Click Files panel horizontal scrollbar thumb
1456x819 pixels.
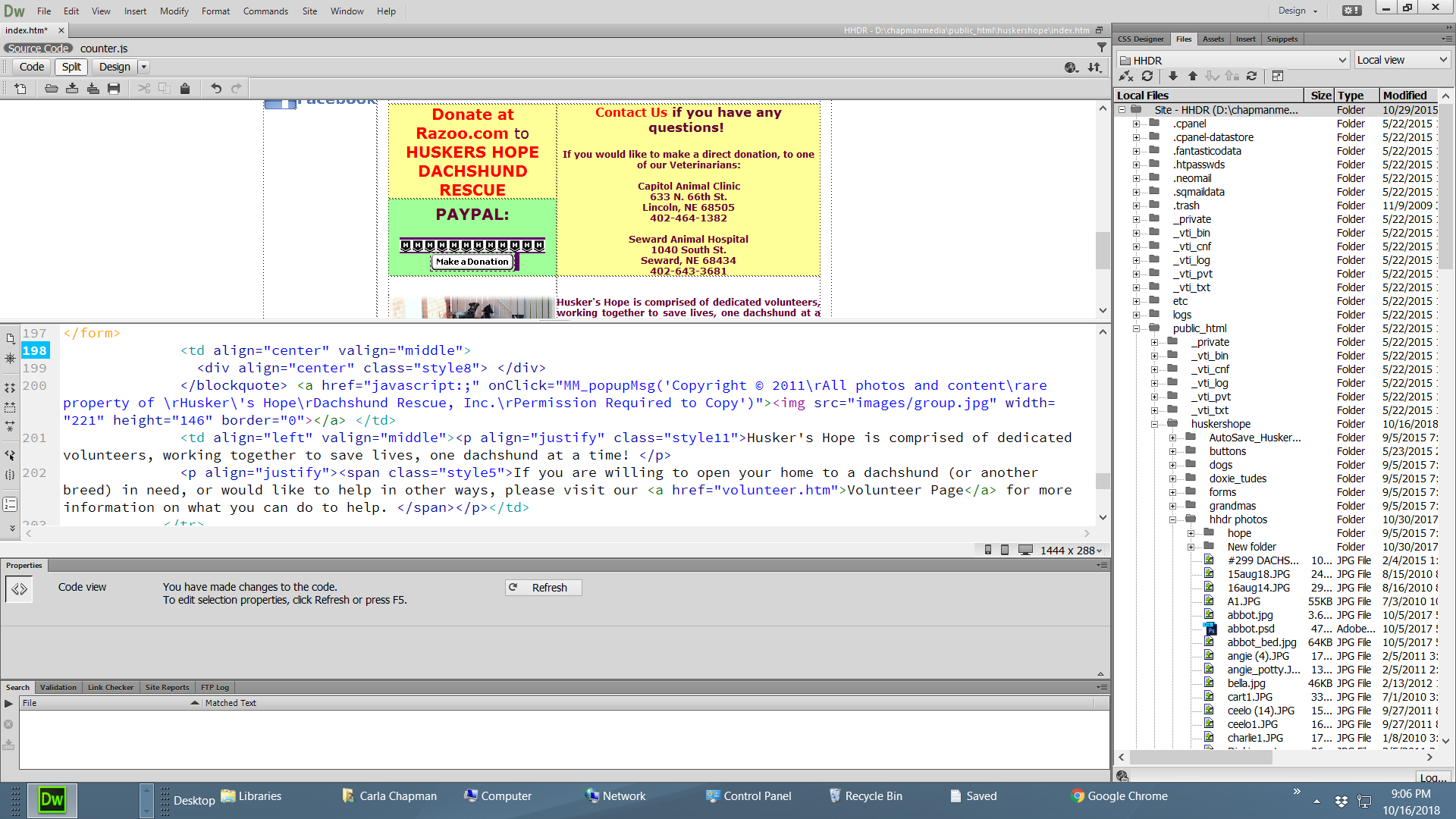click(1200, 757)
